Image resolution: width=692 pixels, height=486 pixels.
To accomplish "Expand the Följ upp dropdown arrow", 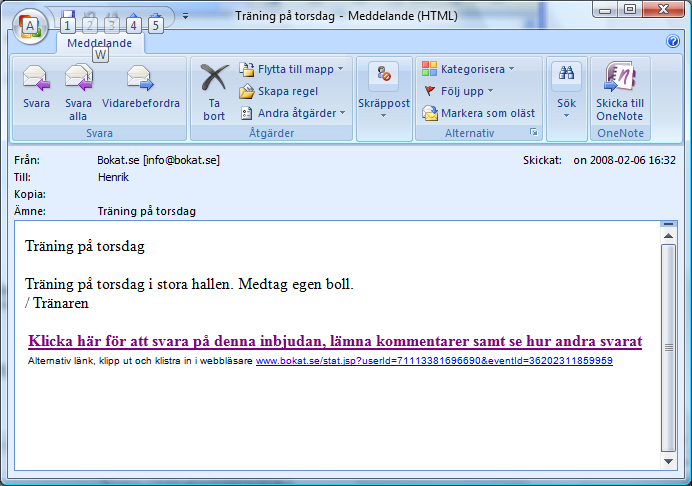I will click(x=490, y=91).
